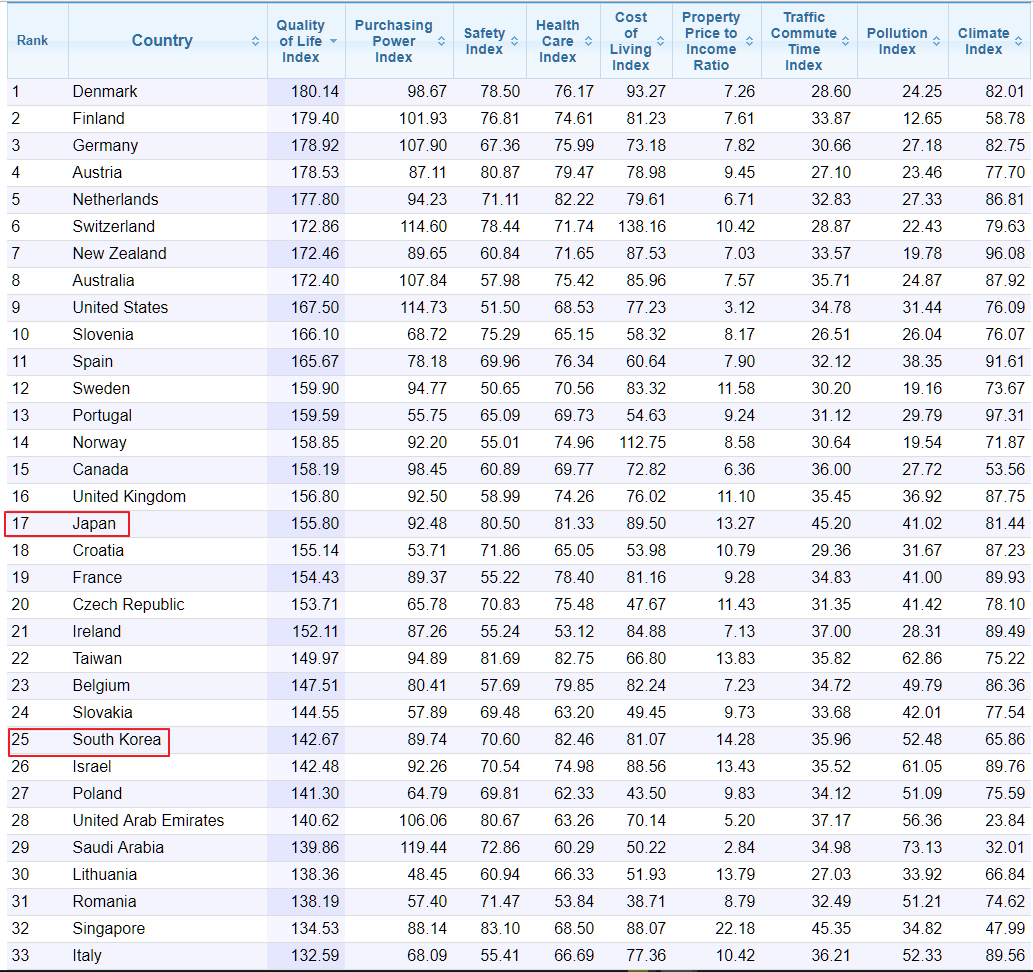Image resolution: width=1033 pixels, height=972 pixels.
Task: Select the highlighted South Korea country cell
Action: coord(116,740)
